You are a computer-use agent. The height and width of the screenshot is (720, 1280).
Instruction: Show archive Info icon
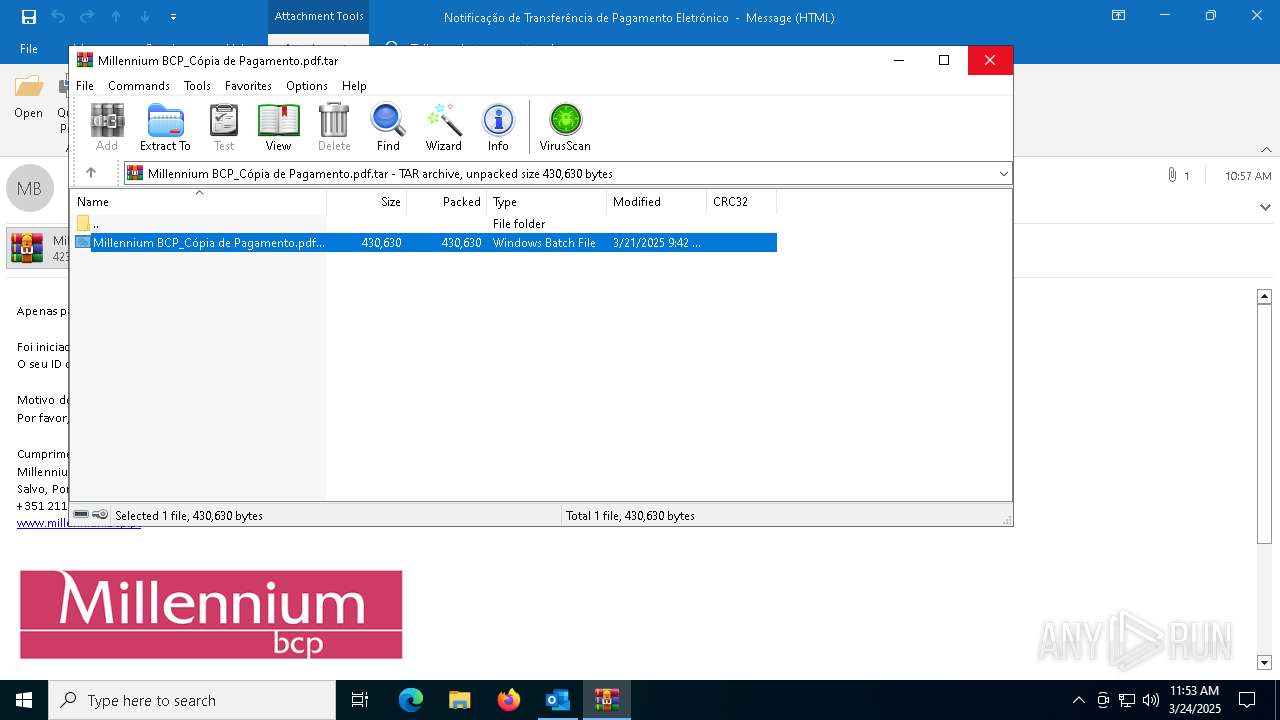498,127
